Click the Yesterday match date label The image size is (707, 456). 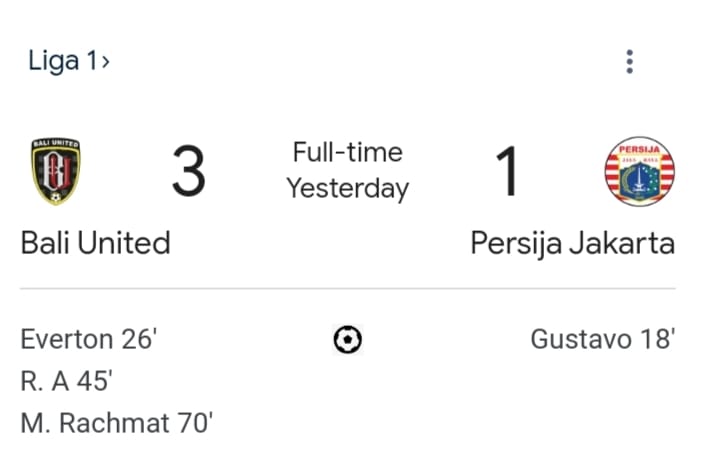347,188
